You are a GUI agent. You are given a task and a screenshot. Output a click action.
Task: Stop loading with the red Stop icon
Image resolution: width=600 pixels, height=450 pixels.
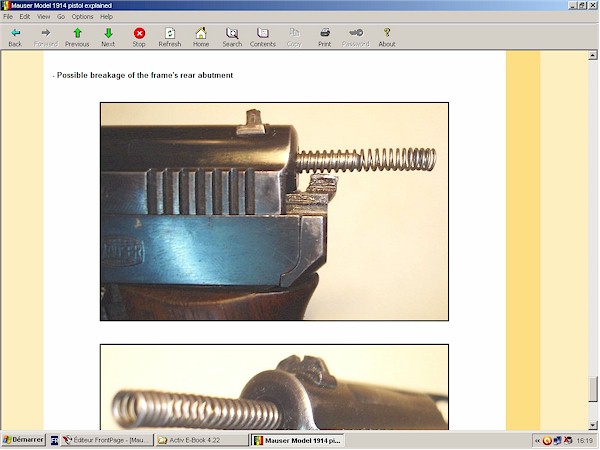139,37
